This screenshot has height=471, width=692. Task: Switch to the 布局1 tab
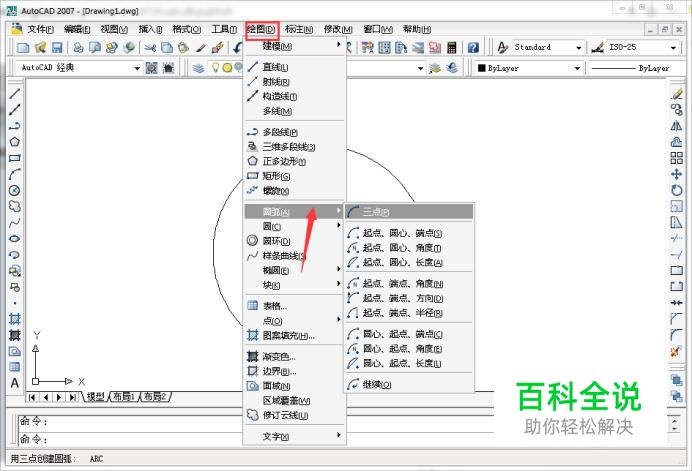pos(124,396)
